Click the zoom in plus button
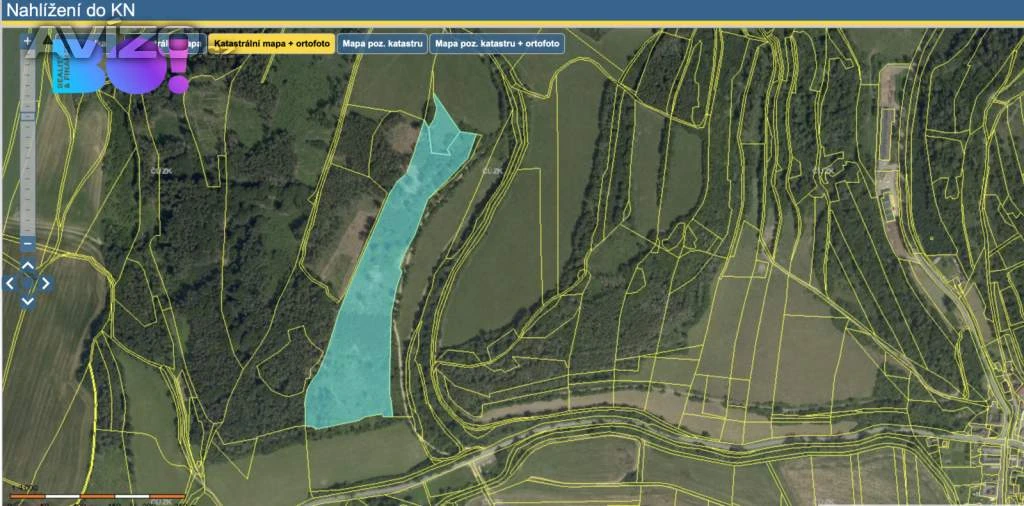The height and width of the screenshot is (506, 1024). click(x=27, y=42)
